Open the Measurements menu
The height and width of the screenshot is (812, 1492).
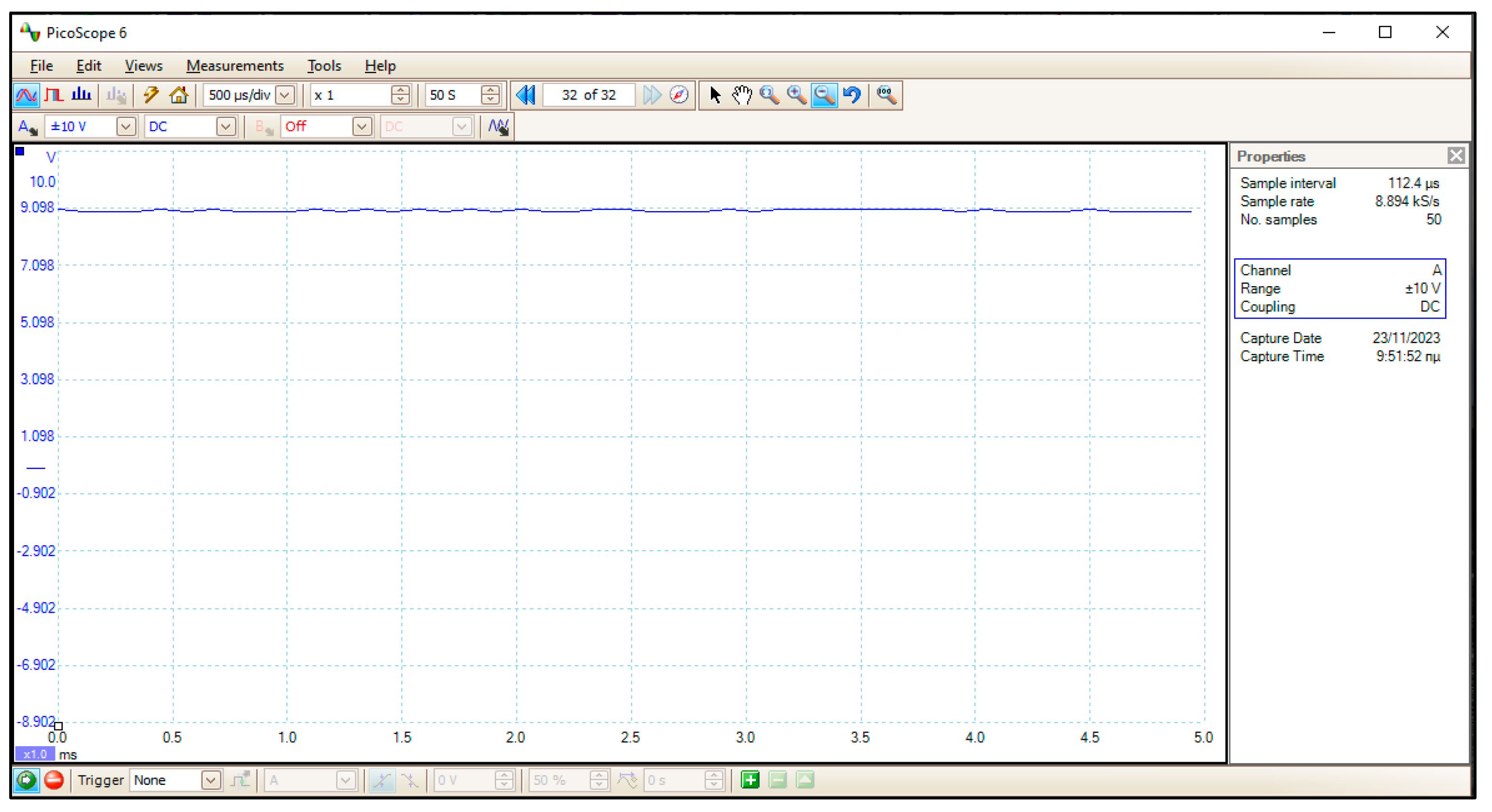click(x=234, y=66)
